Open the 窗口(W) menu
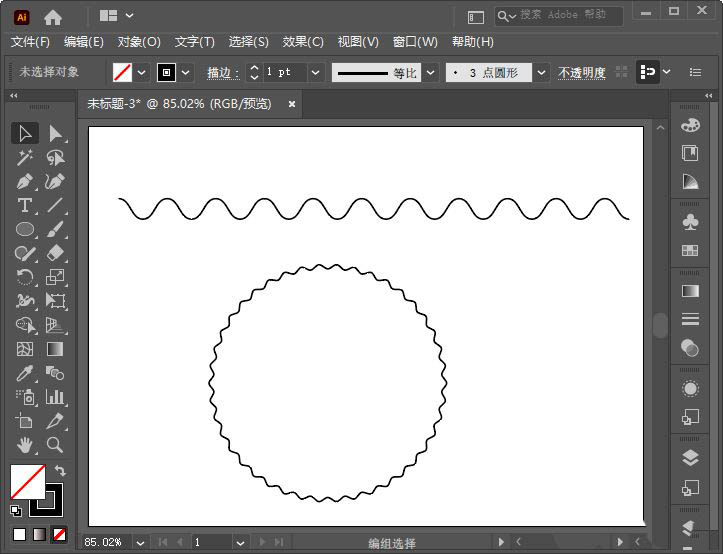The height and width of the screenshot is (554, 723). click(x=415, y=42)
